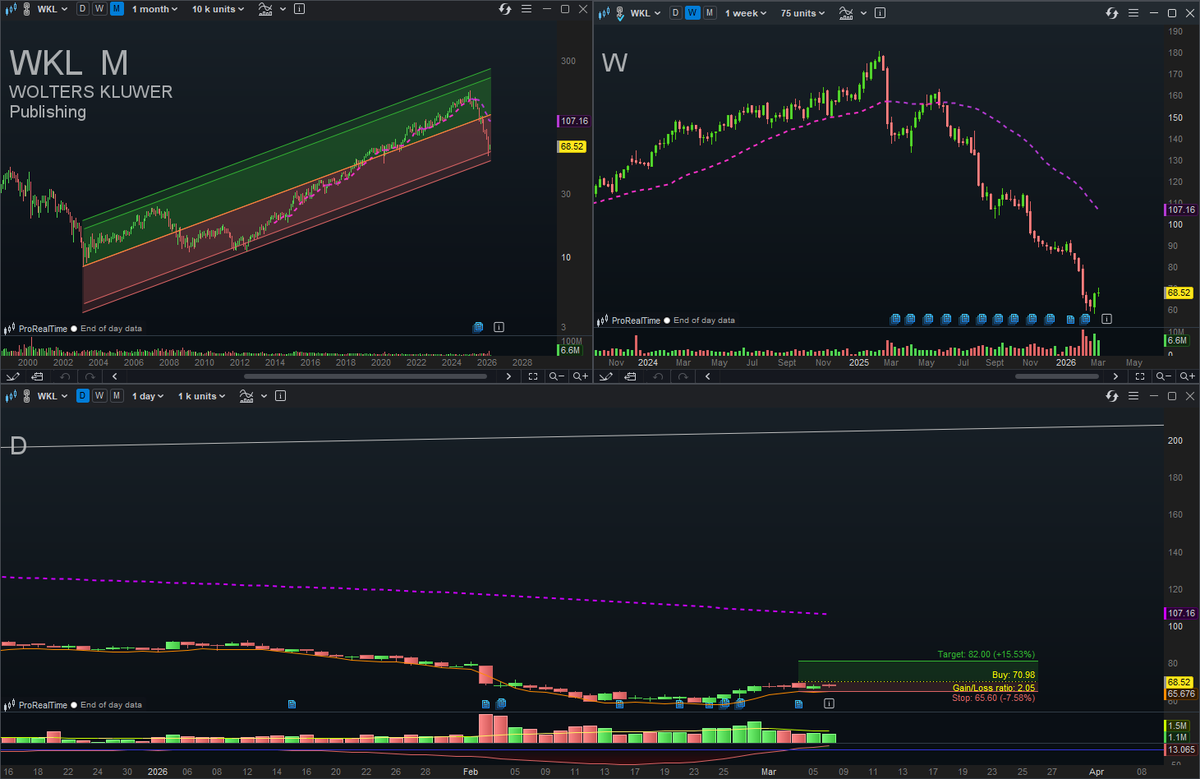Open the '1 month' timeframe dropdown

pyautogui.click(x=155, y=9)
